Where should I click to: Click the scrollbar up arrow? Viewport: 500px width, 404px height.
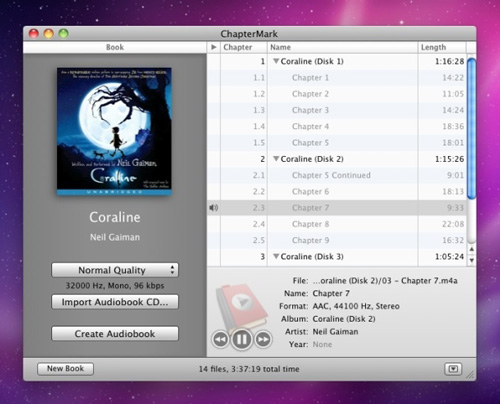click(x=471, y=249)
